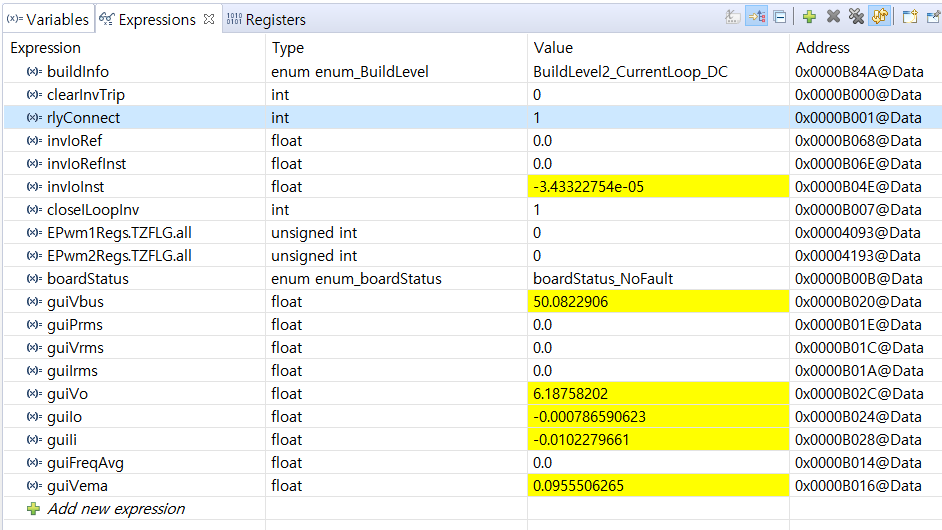Click the Collapse All toolbar icon
The image size is (942, 530).
(x=780, y=17)
